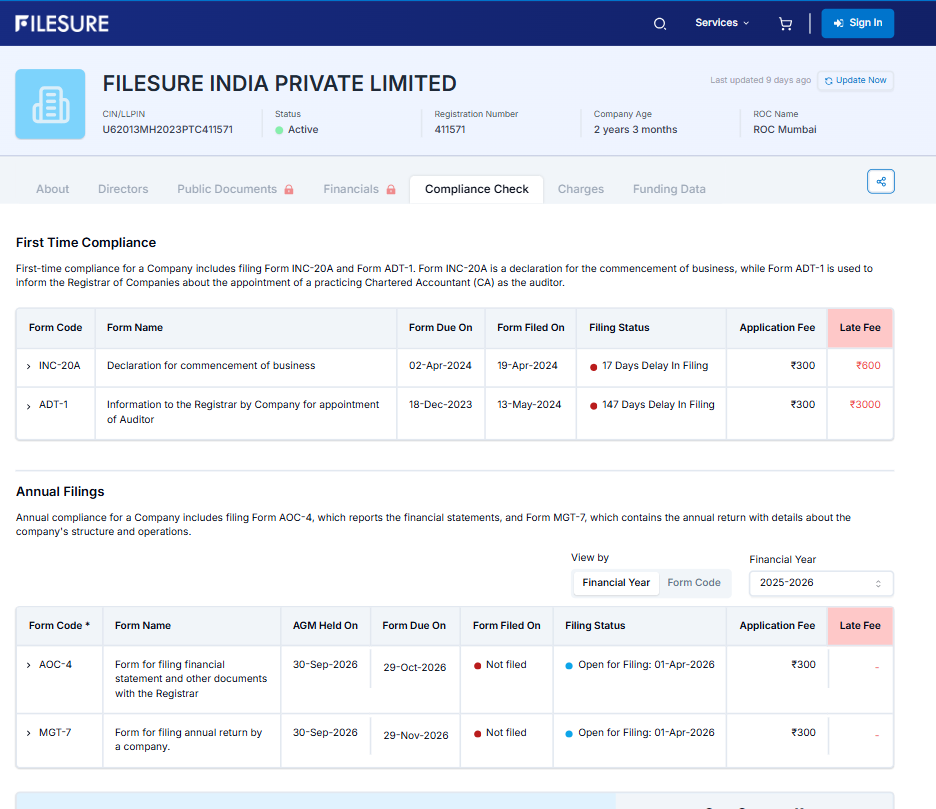Open the Charges tab
This screenshot has width=936, height=809.
point(581,189)
